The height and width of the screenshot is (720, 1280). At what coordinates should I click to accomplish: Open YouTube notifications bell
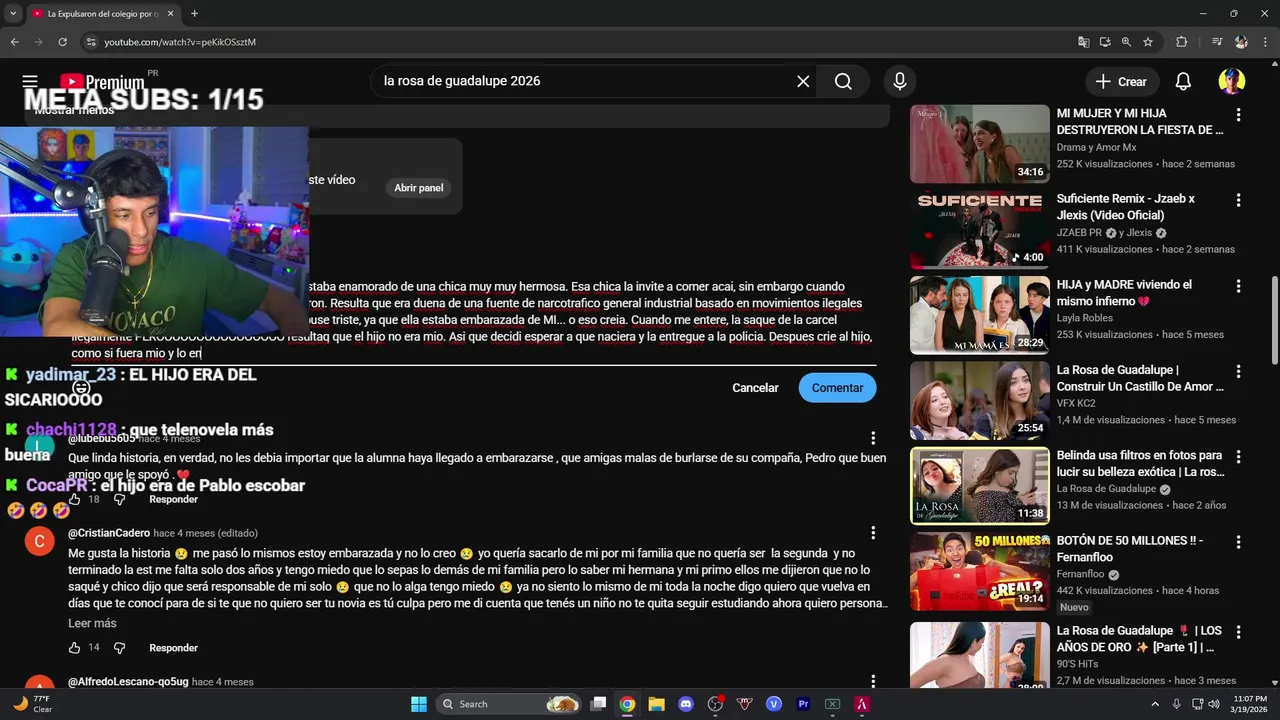pyautogui.click(x=1183, y=81)
